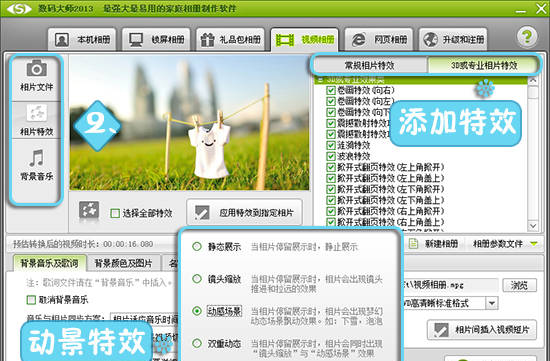Switch to 常规相片特效 effects list
This screenshot has width=550, height=361.
(x=370, y=65)
